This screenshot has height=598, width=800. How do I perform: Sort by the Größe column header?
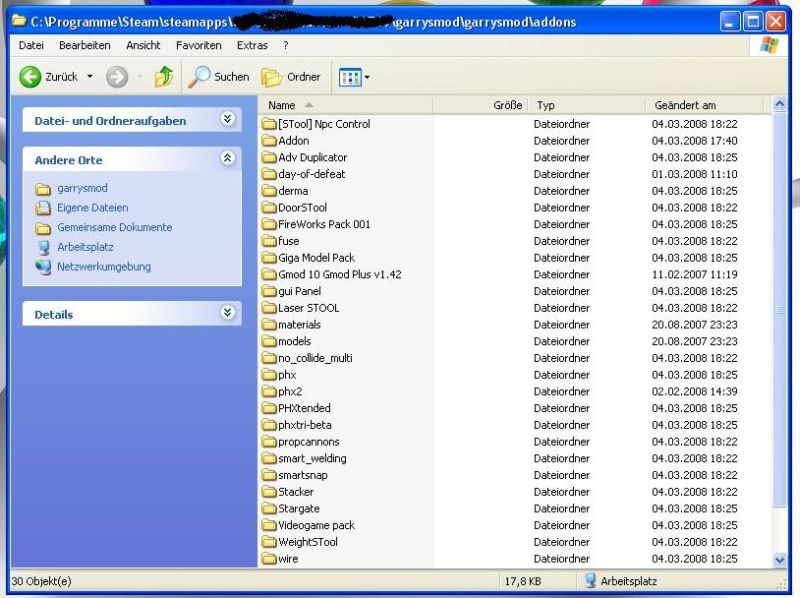click(x=480, y=105)
